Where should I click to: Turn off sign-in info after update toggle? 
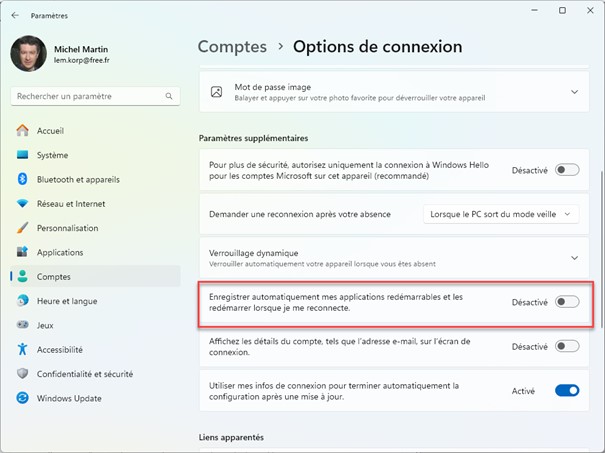567,391
